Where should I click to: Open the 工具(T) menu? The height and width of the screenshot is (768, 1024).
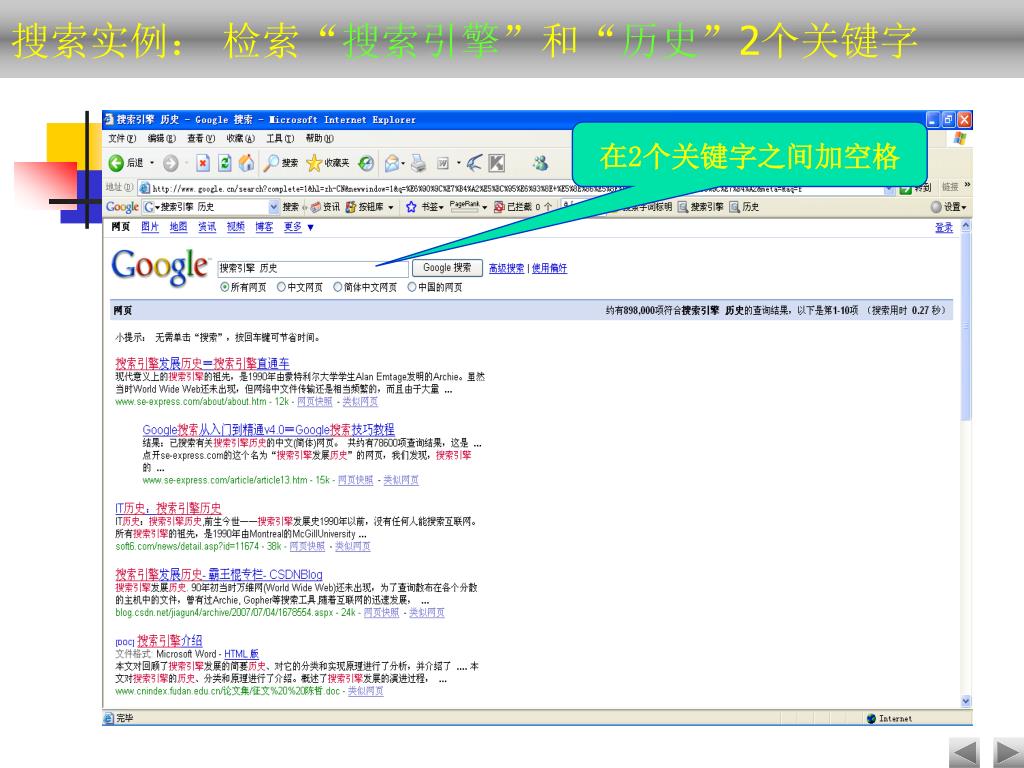[280, 138]
